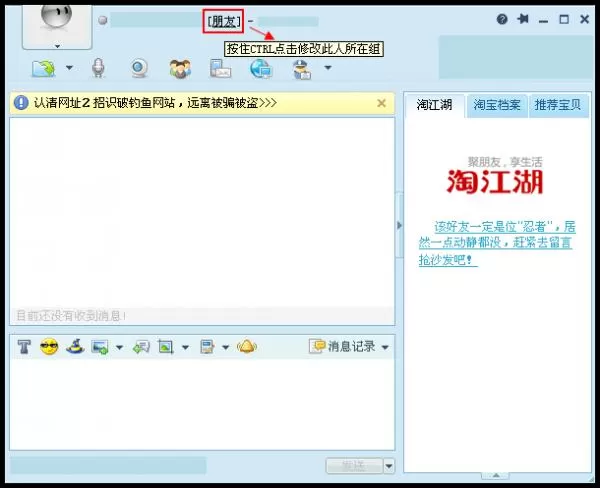Click 目前还没有收到消息 status text
Viewport: 600px width, 488px height.
click(71, 316)
